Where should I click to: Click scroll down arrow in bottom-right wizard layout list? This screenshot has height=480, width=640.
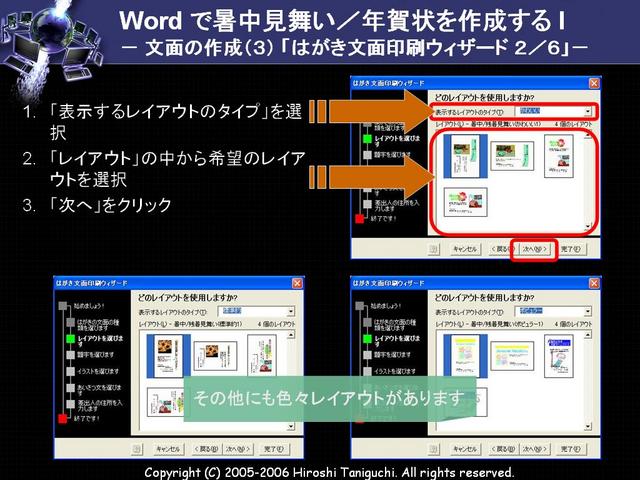point(588,426)
